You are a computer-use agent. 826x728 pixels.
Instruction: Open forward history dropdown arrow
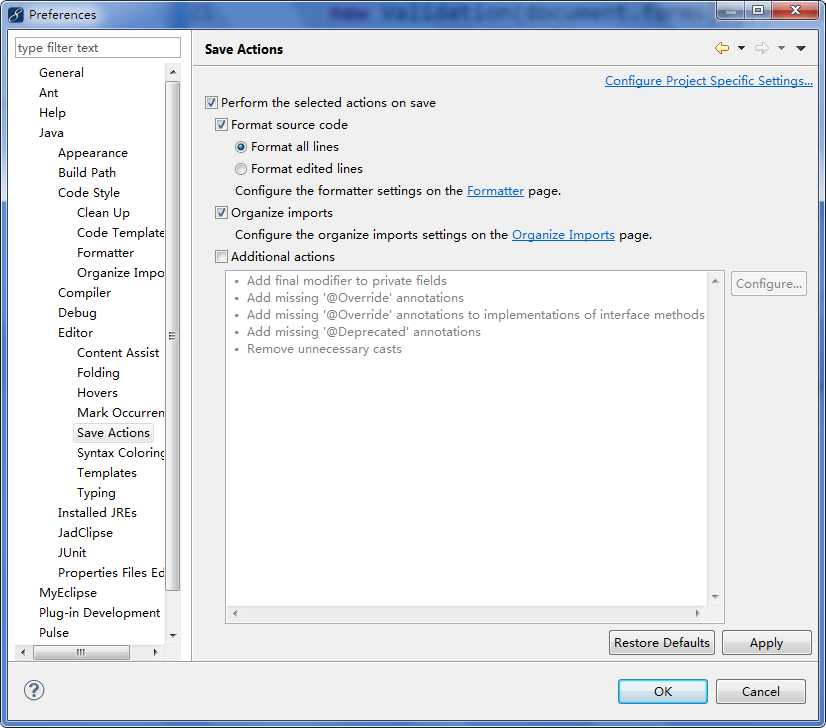pos(781,48)
